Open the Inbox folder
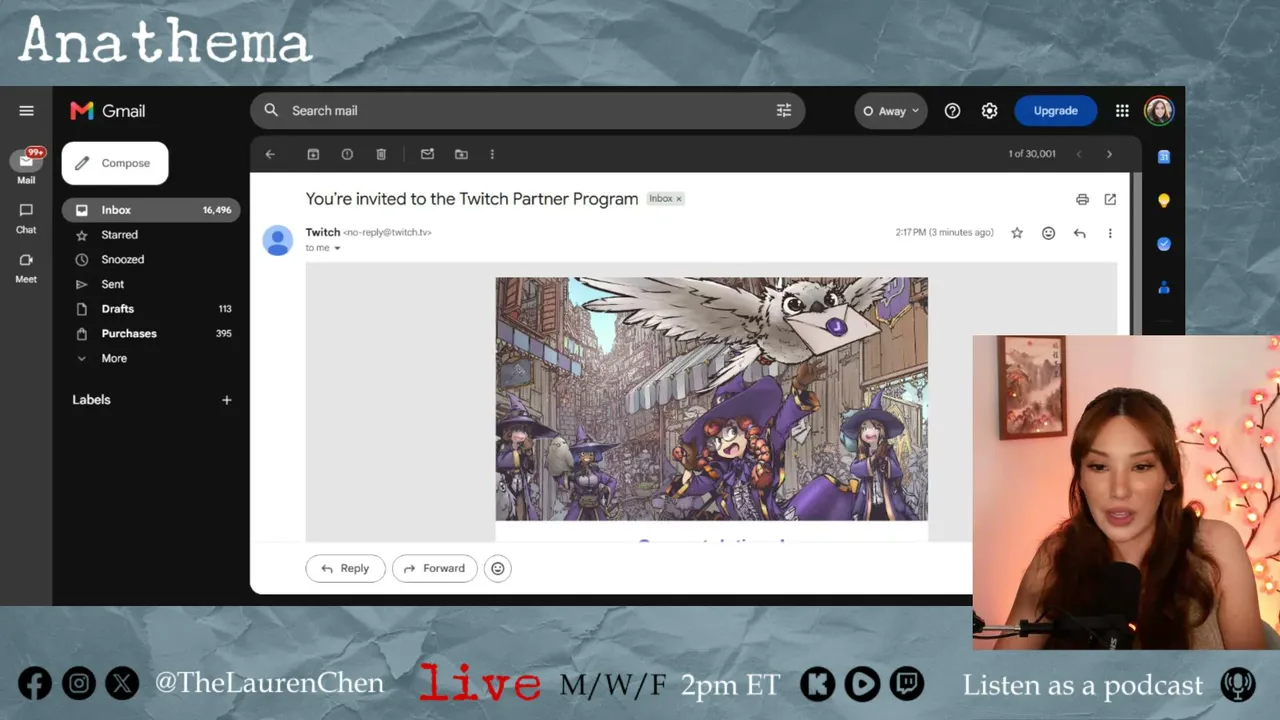The image size is (1280, 720). click(152, 210)
